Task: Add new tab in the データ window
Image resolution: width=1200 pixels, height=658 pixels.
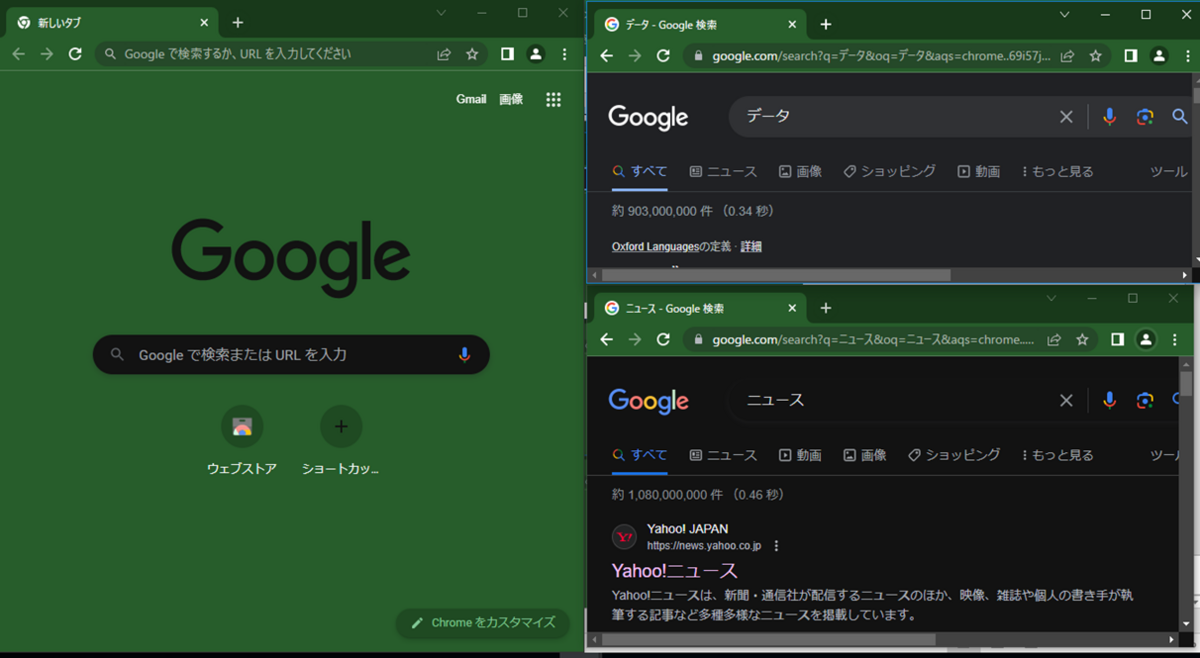Action: [x=825, y=24]
